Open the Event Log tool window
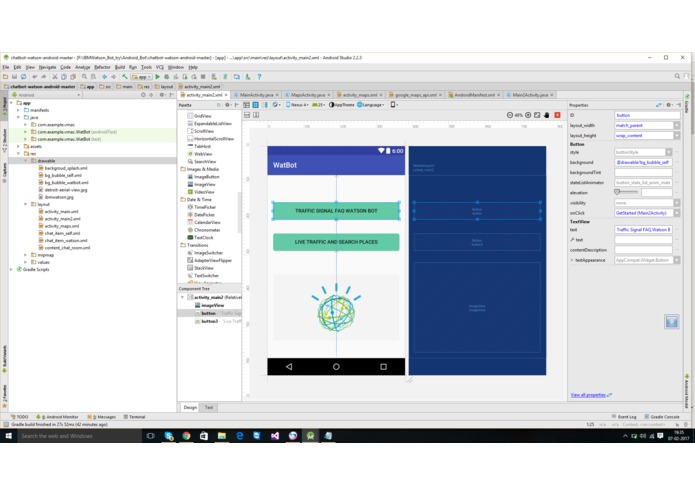The width and height of the screenshot is (695, 494). (624, 417)
